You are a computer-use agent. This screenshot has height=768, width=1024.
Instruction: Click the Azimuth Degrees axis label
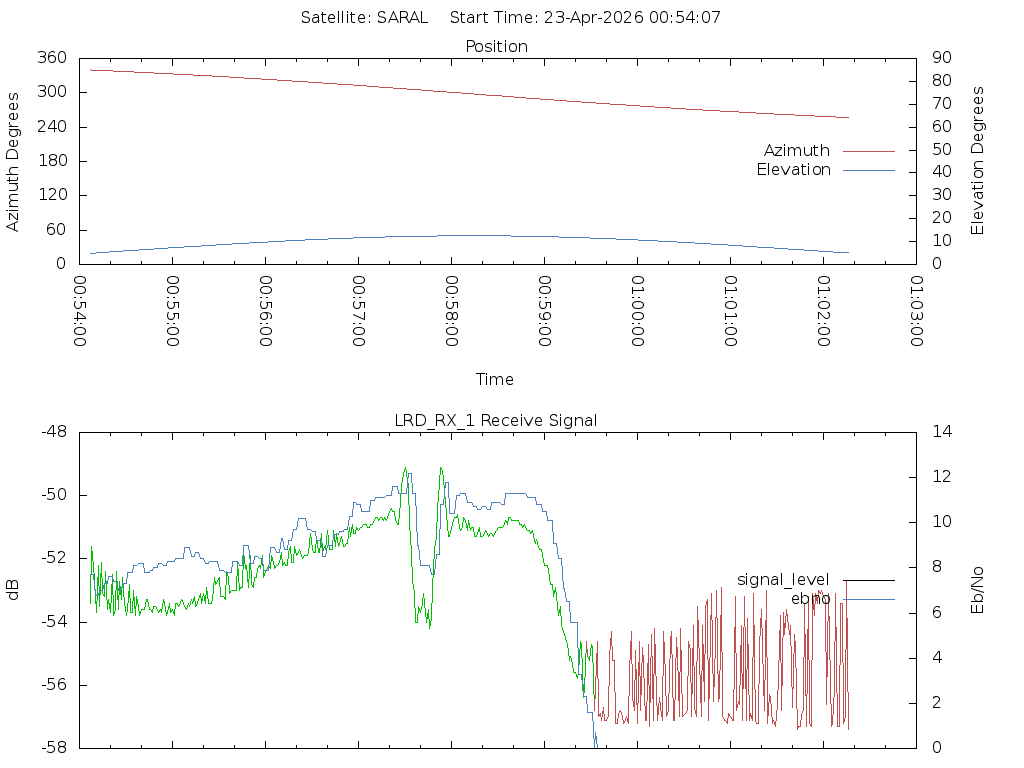click(13, 161)
